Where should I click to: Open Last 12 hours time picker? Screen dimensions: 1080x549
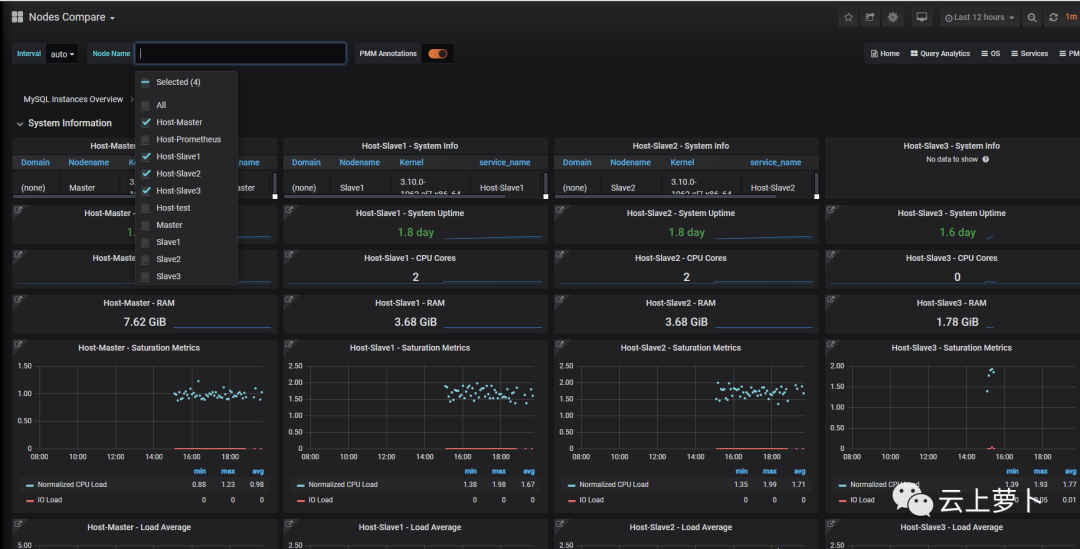pyautogui.click(x=979, y=17)
